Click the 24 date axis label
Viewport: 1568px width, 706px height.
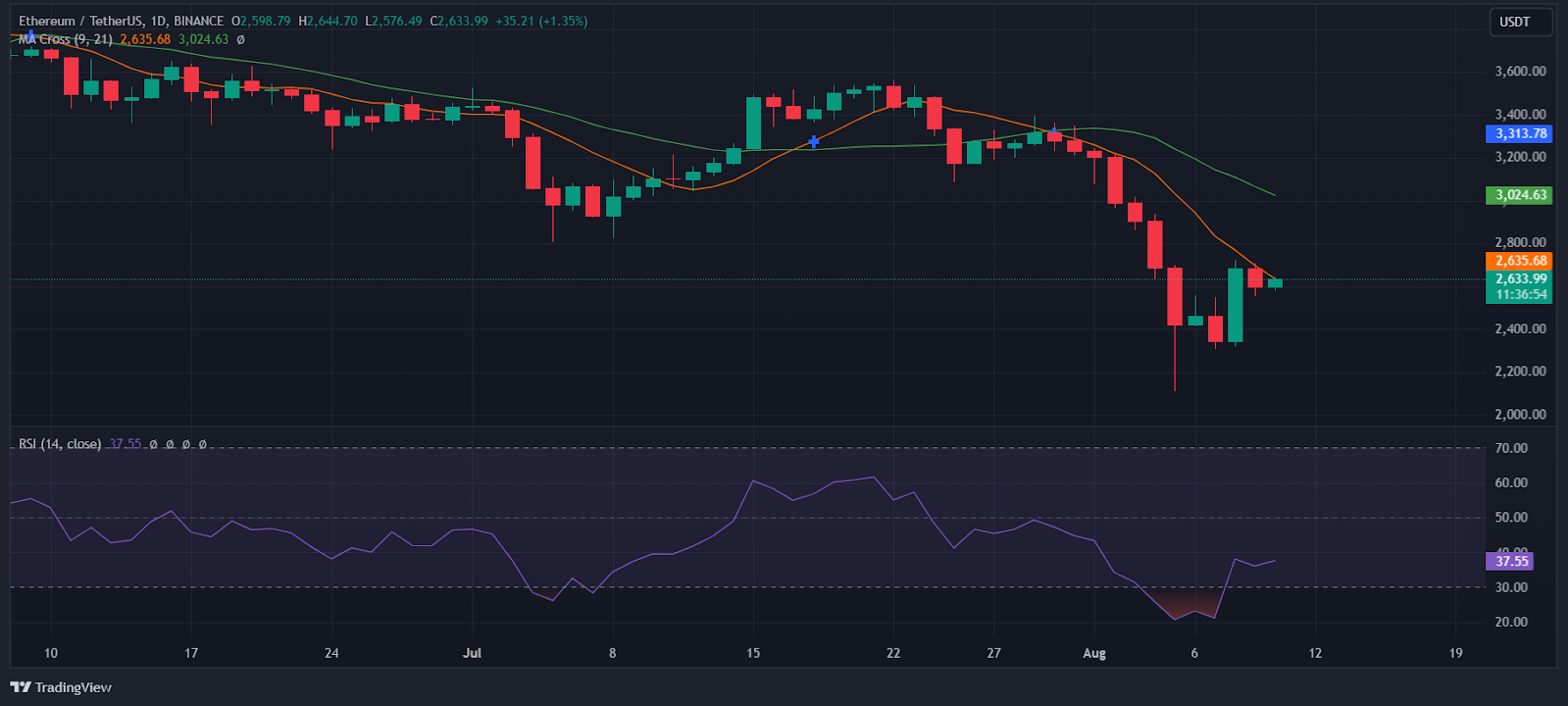pos(331,653)
